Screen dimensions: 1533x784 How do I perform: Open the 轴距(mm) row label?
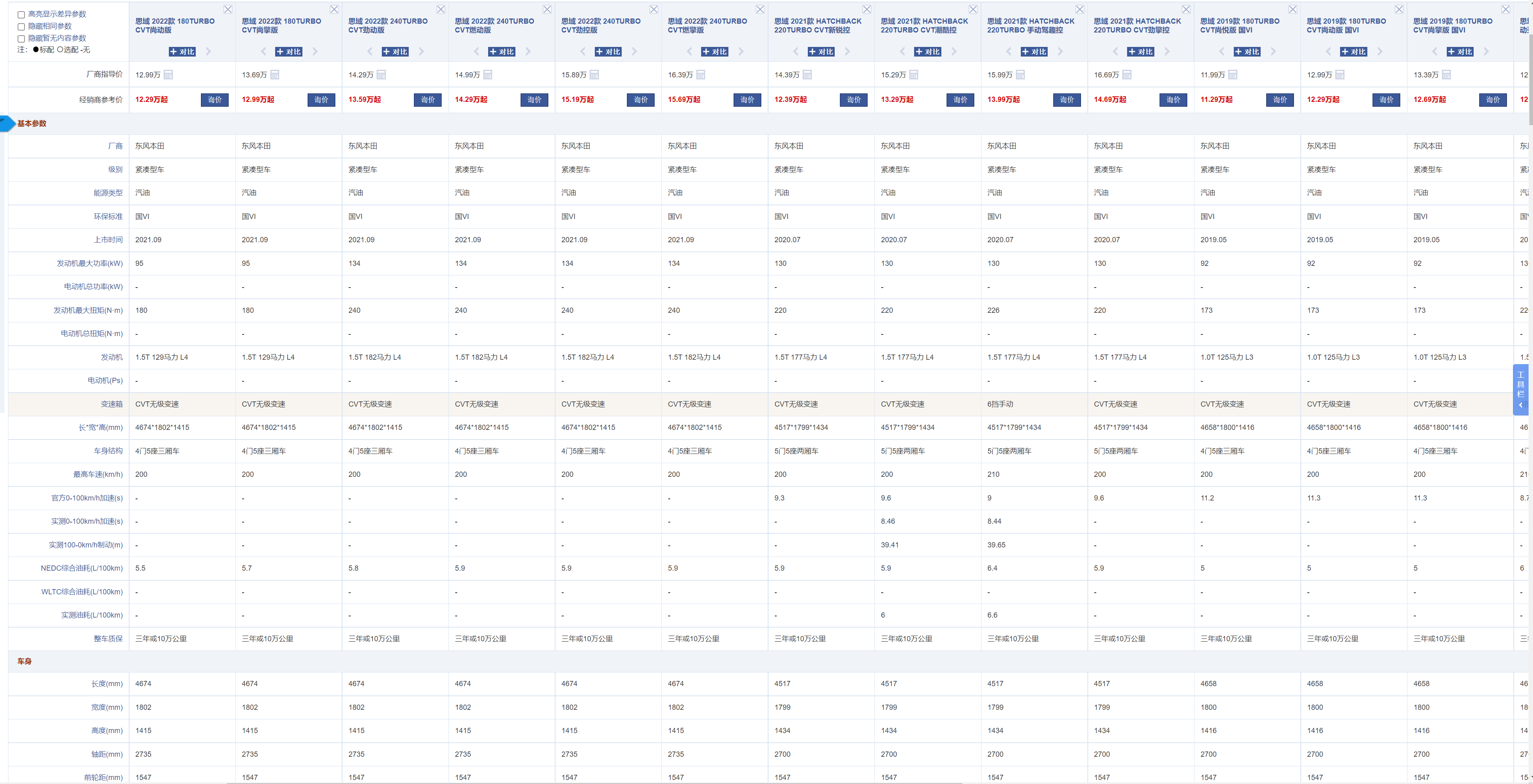pyautogui.click(x=107, y=754)
